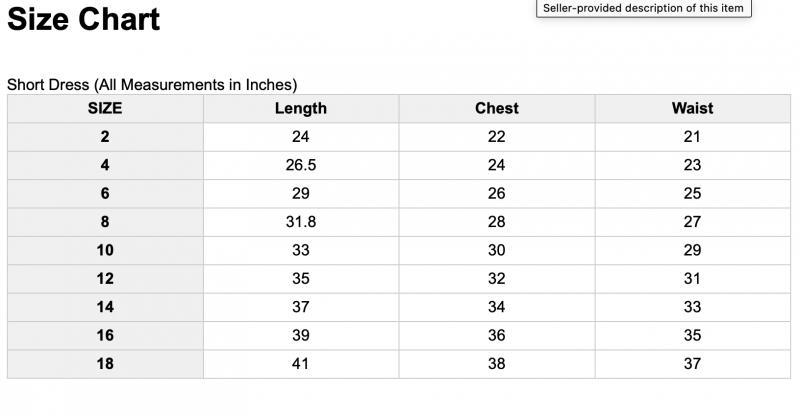This screenshot has height=416, width=800.
Task: Click waist value 21 for size 2
Action: click(692, 137)
